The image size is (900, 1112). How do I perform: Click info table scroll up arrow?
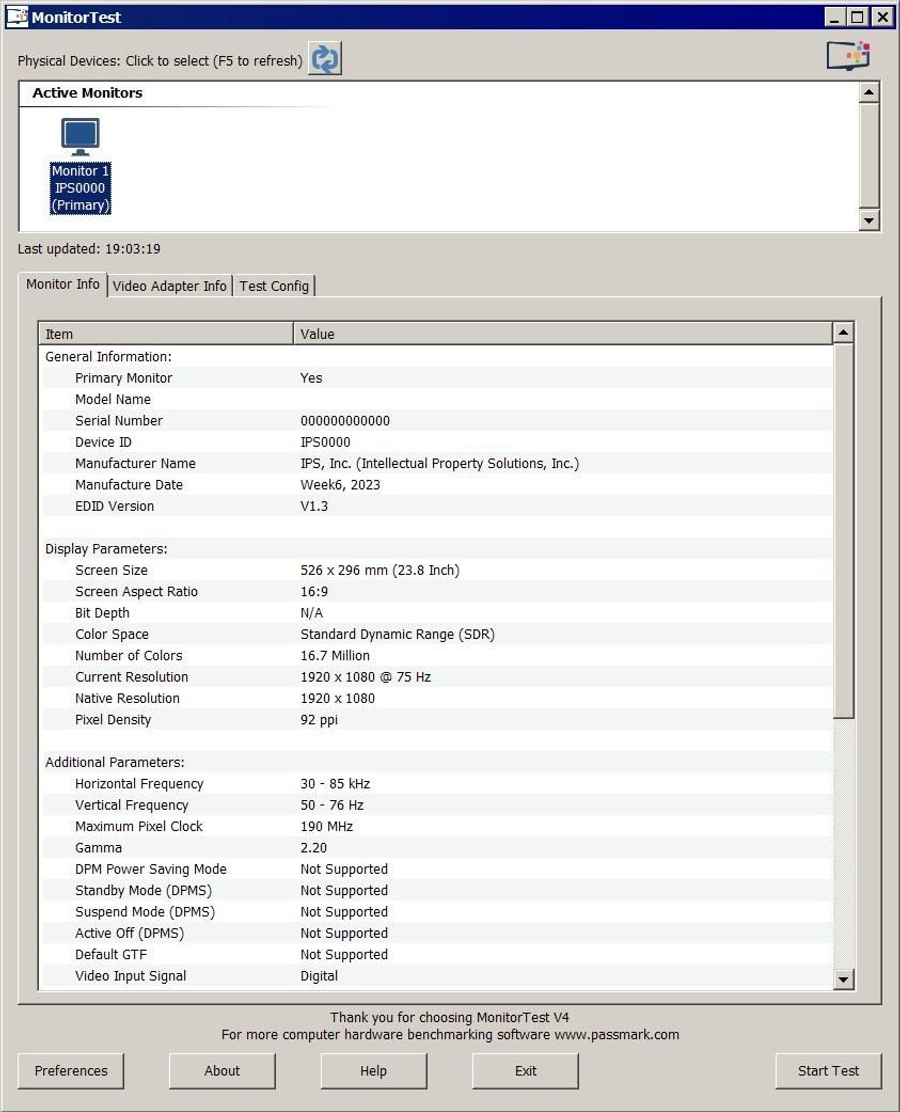843,332
